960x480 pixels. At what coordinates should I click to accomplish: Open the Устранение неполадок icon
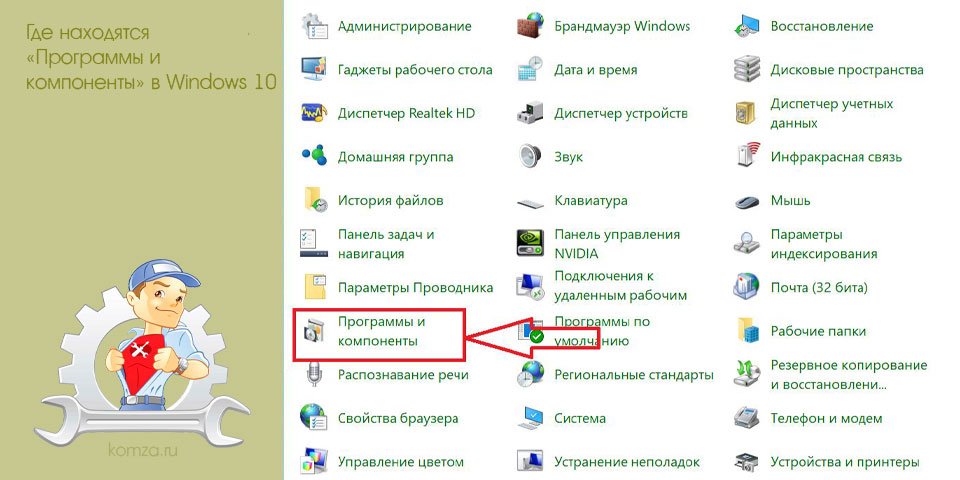[530, 462]
